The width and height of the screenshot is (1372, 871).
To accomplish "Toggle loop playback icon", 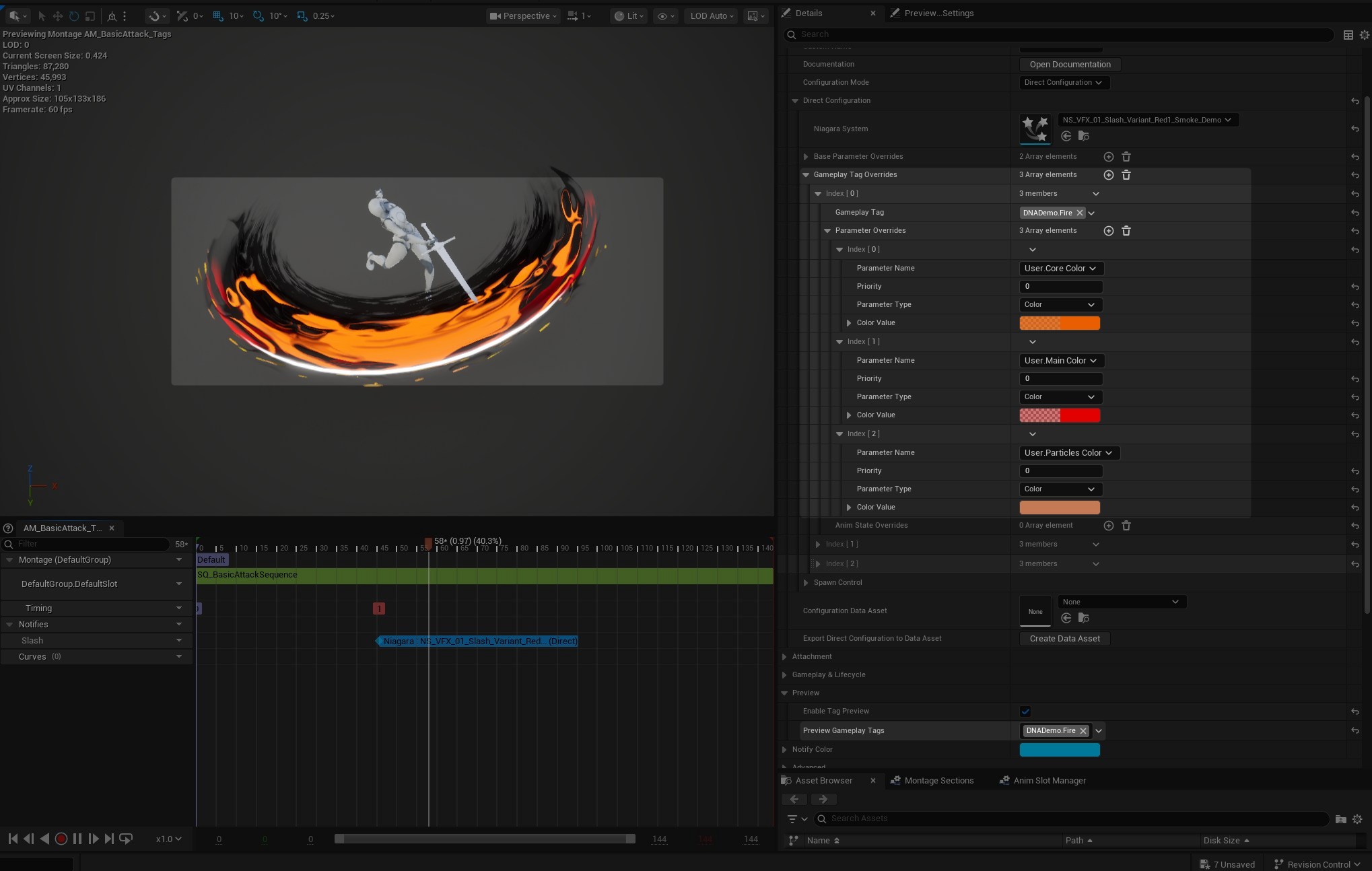I will click(126, 839).
